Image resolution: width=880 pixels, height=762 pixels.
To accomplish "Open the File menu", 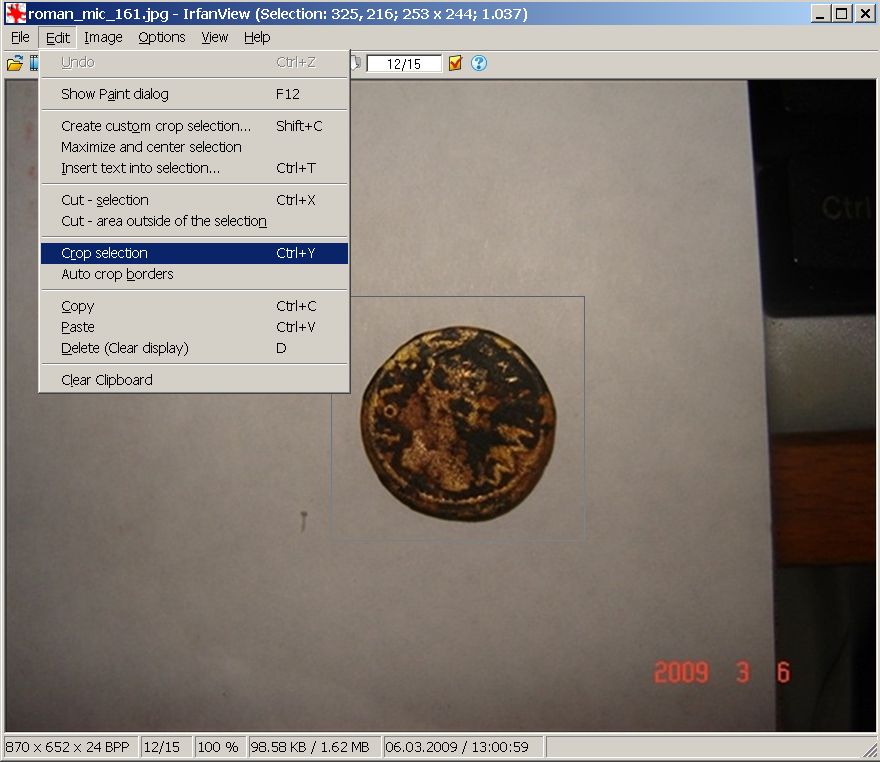I will tap(20, 37).
